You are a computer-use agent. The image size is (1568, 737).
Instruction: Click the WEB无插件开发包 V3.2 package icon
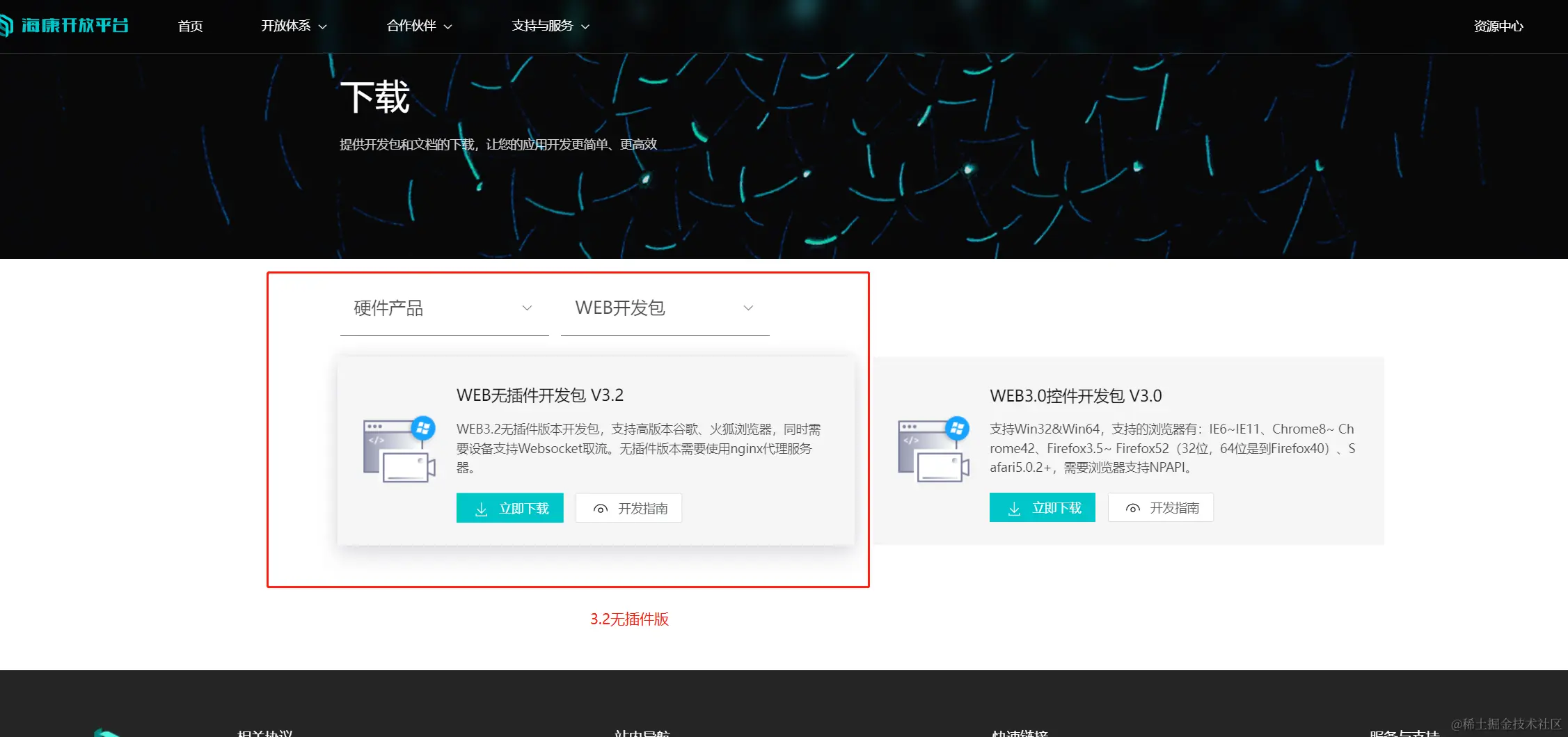[x=399, y=450]
